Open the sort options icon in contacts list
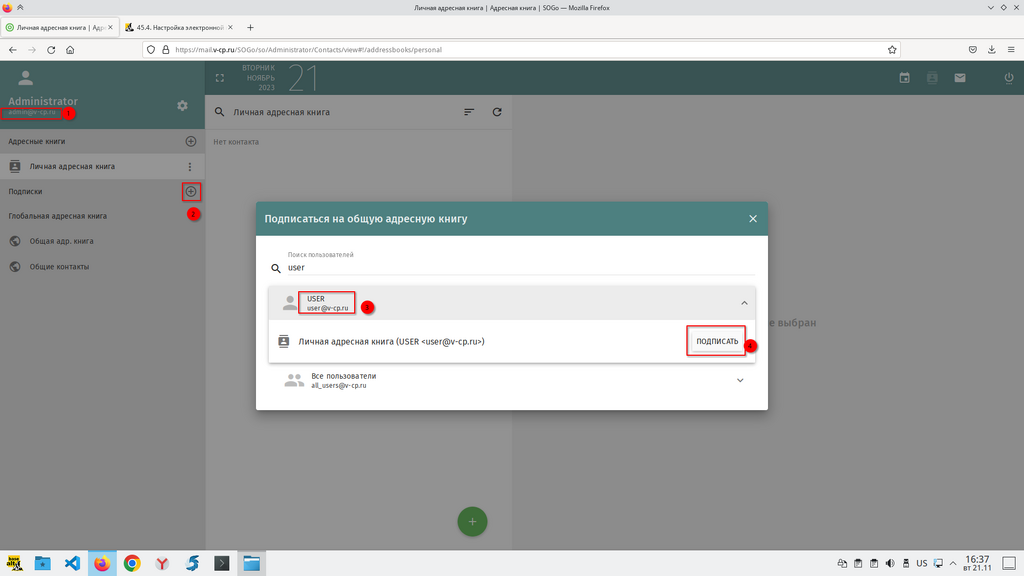 [469, 112]
